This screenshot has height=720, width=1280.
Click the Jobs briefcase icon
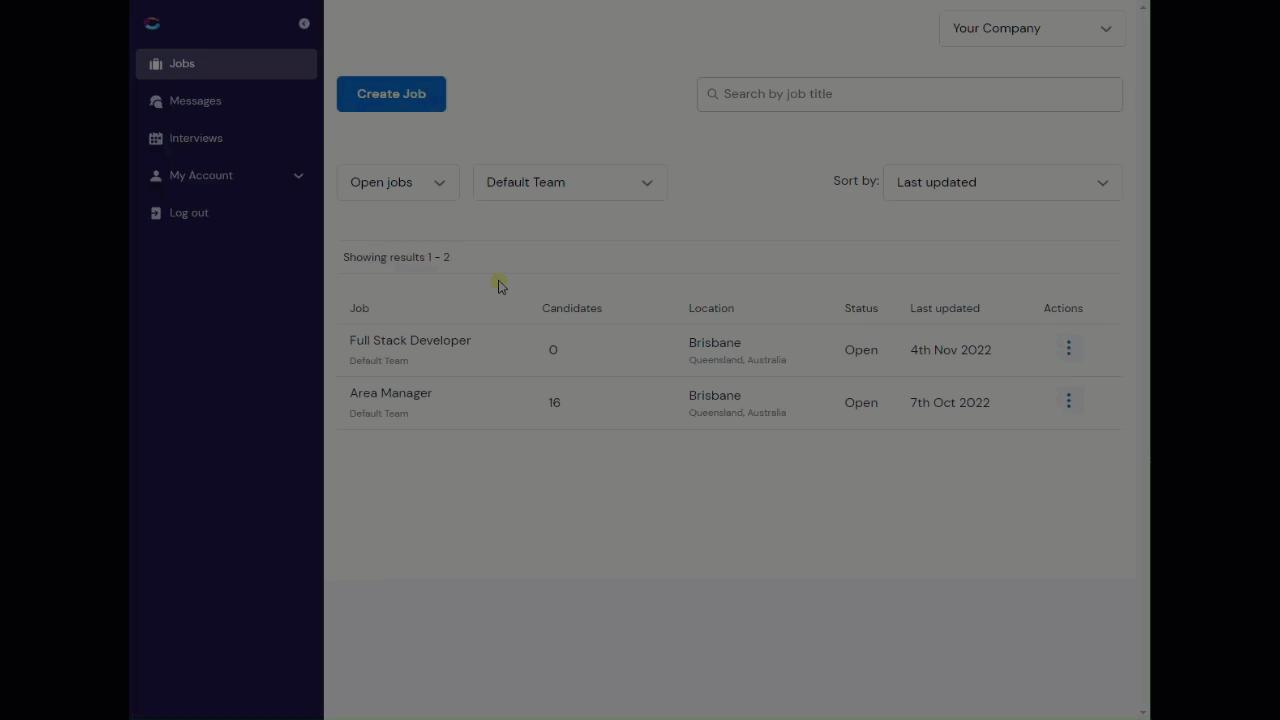(156, 64)
